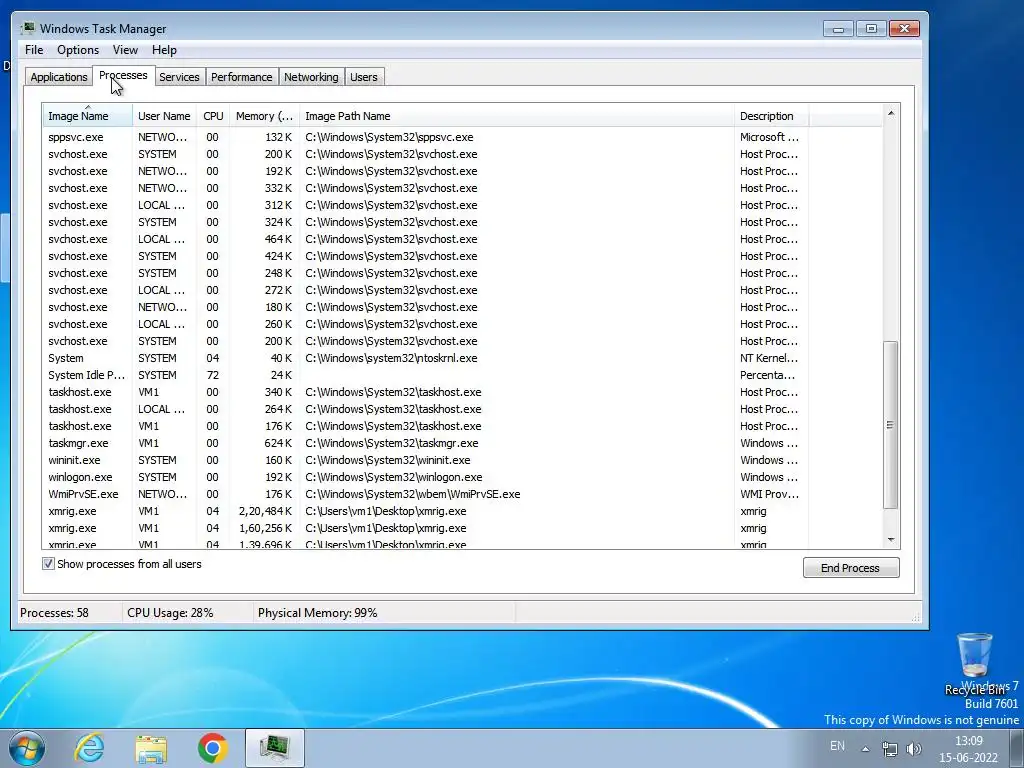Screen dimensions: 1024x768
Task: Sort by Image Name column header
Action: click(88, 116)
